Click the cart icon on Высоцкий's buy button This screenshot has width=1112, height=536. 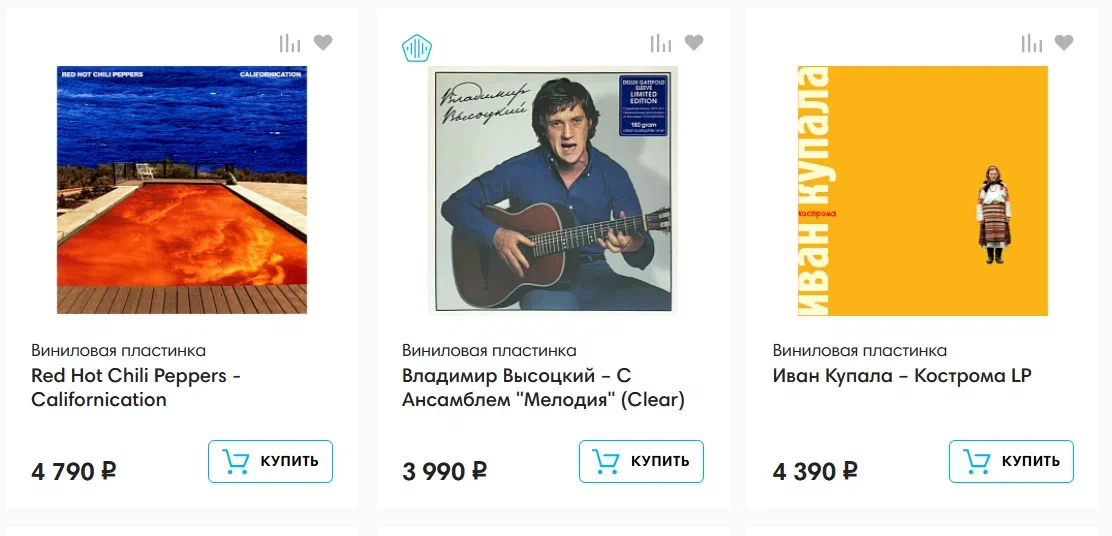pyautogui.click(x=606, y=461)
